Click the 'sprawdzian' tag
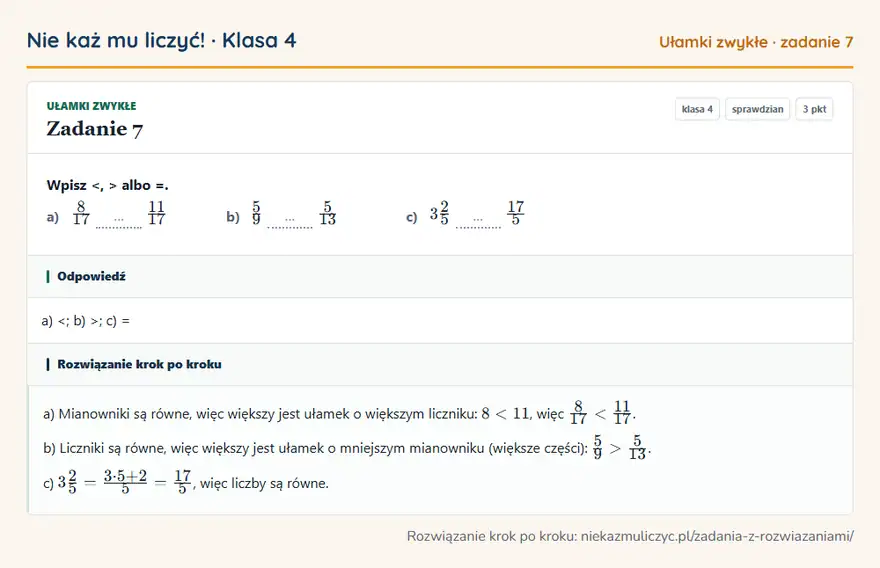Screen dimensions: 880x568 pyautogui.click(x=757, y=109)
